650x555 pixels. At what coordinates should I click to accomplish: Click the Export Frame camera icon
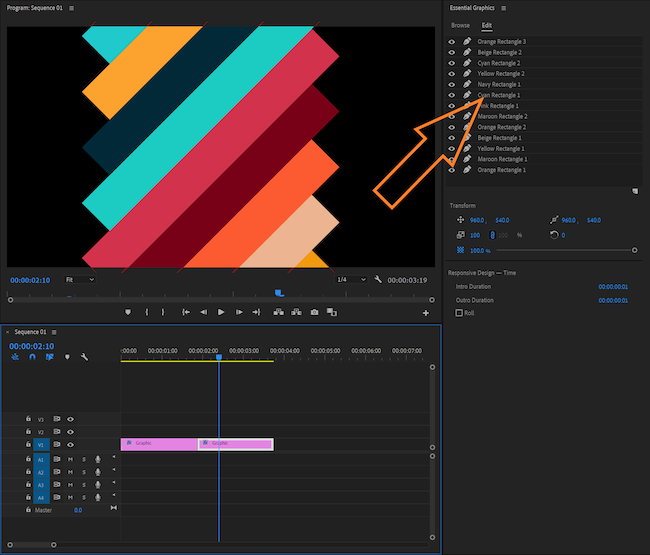point(314,312)
